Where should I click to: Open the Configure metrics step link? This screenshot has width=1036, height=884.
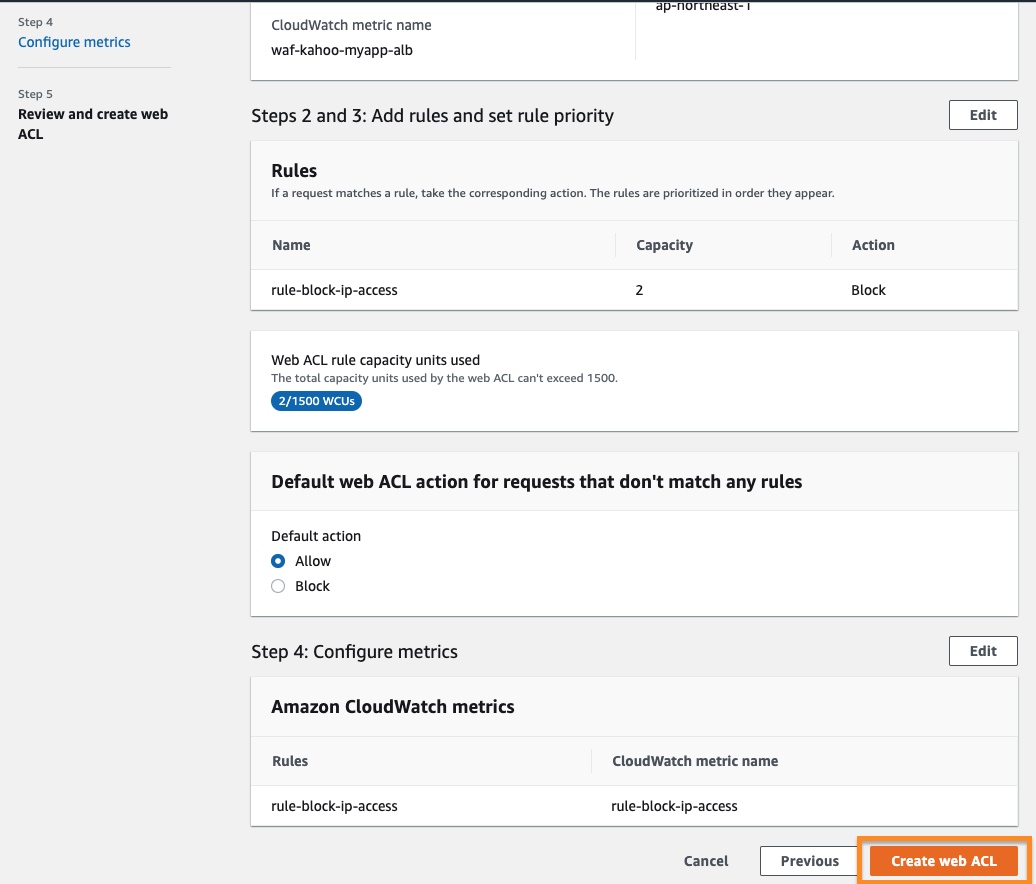click(x=74, y=42)
